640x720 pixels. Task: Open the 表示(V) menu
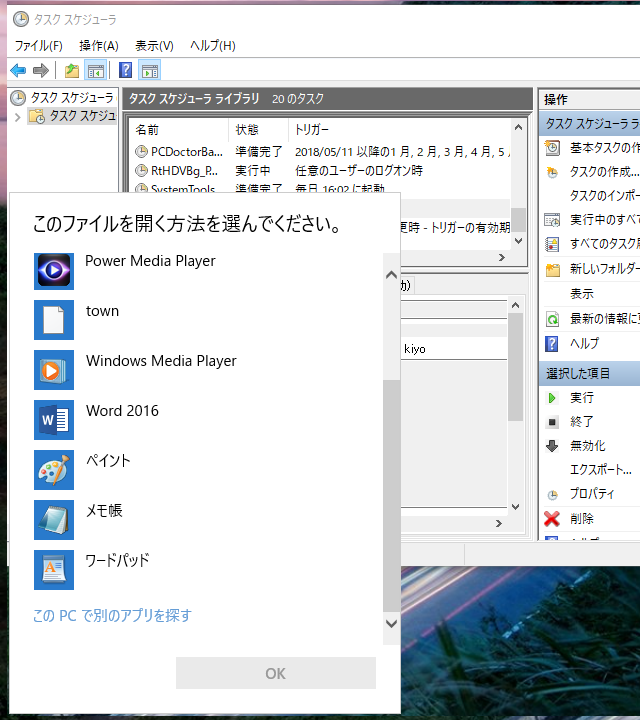pos(154,46)
